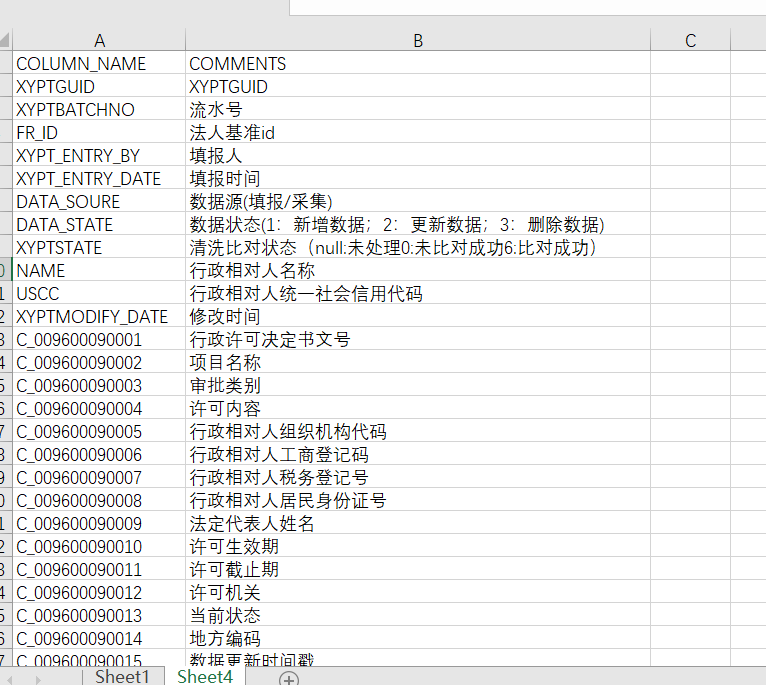Click cell DATA_STATE
766x685 pixels.
[99, 224]
